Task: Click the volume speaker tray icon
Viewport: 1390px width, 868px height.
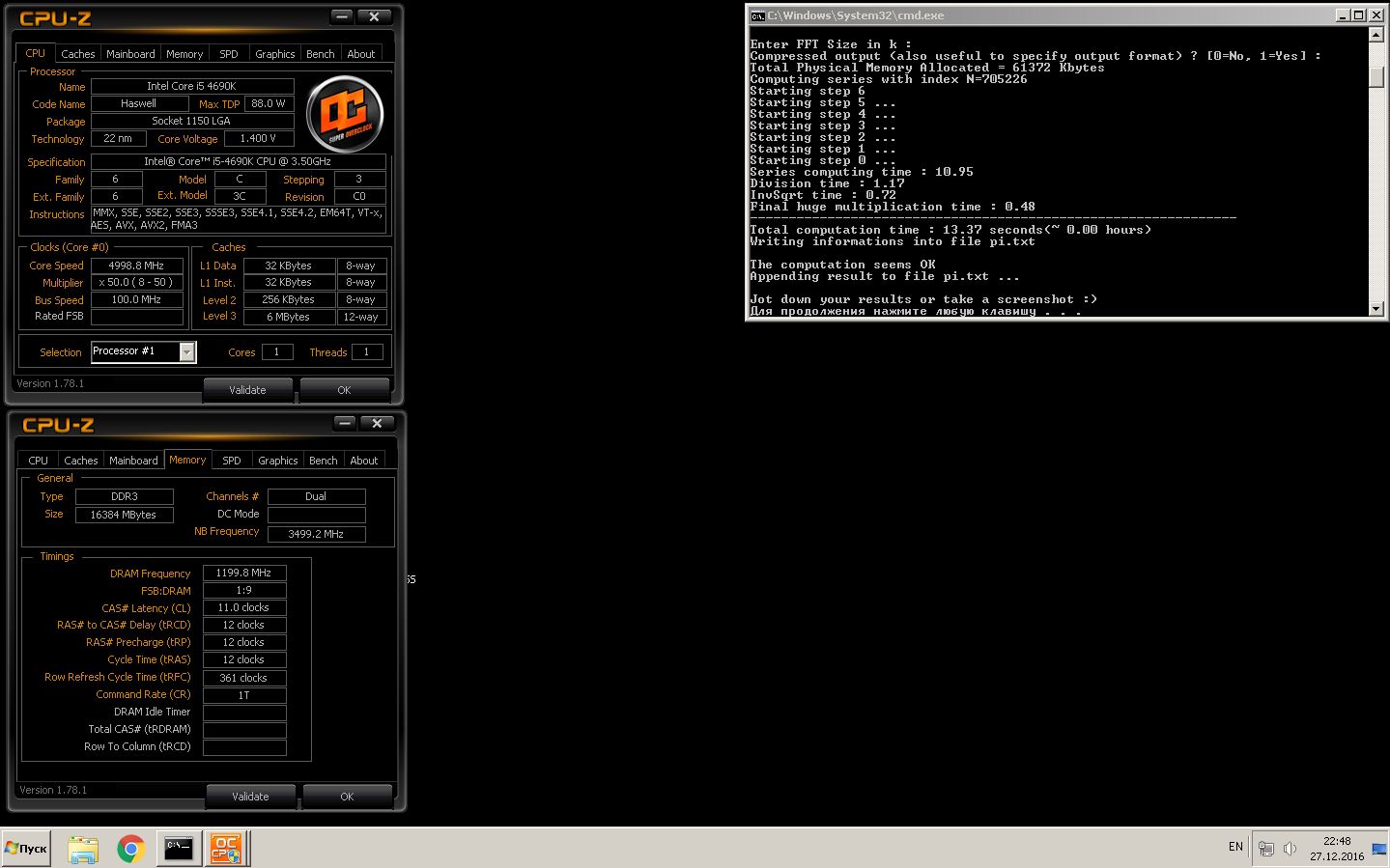Action: (1290, 849)
